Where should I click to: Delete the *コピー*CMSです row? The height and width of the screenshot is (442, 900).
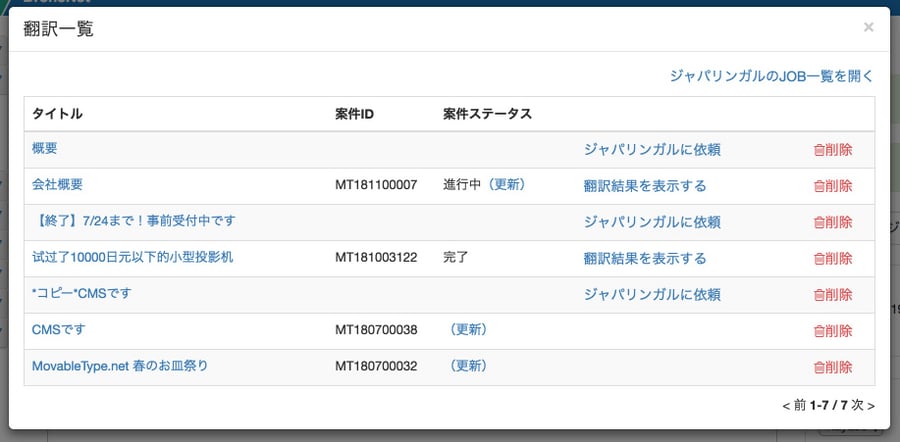point(833,295)
